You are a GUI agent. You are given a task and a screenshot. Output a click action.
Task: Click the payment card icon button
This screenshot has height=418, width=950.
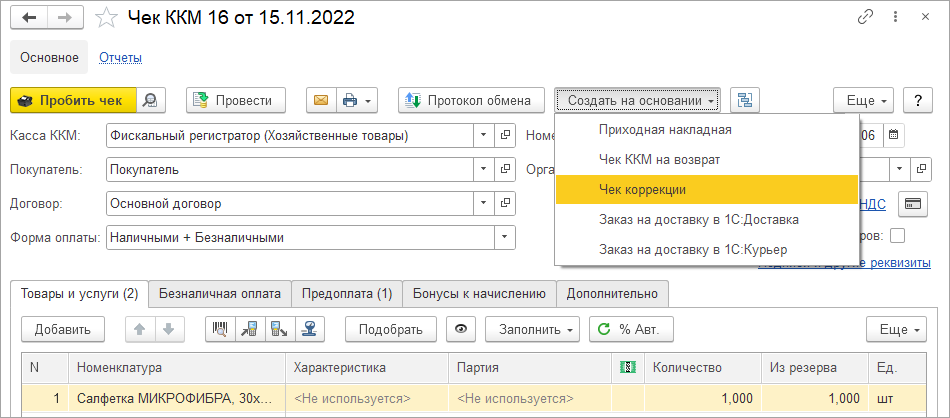912,204
